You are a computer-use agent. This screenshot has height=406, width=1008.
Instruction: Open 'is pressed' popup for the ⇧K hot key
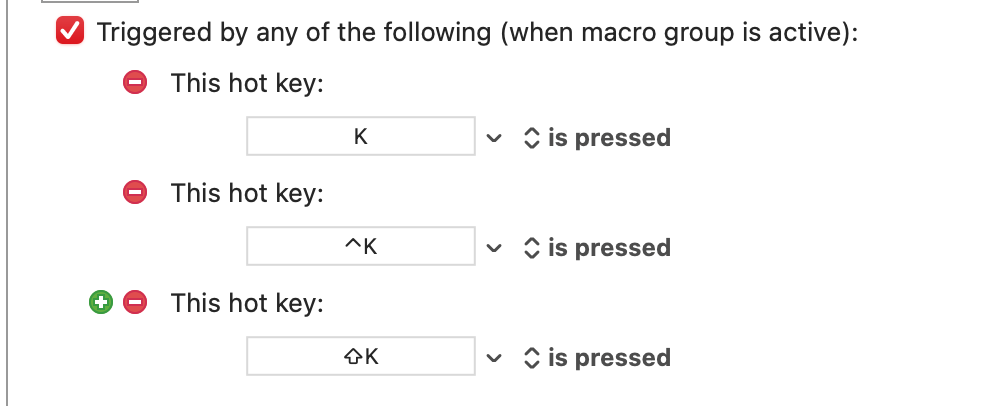coord(608,358)
